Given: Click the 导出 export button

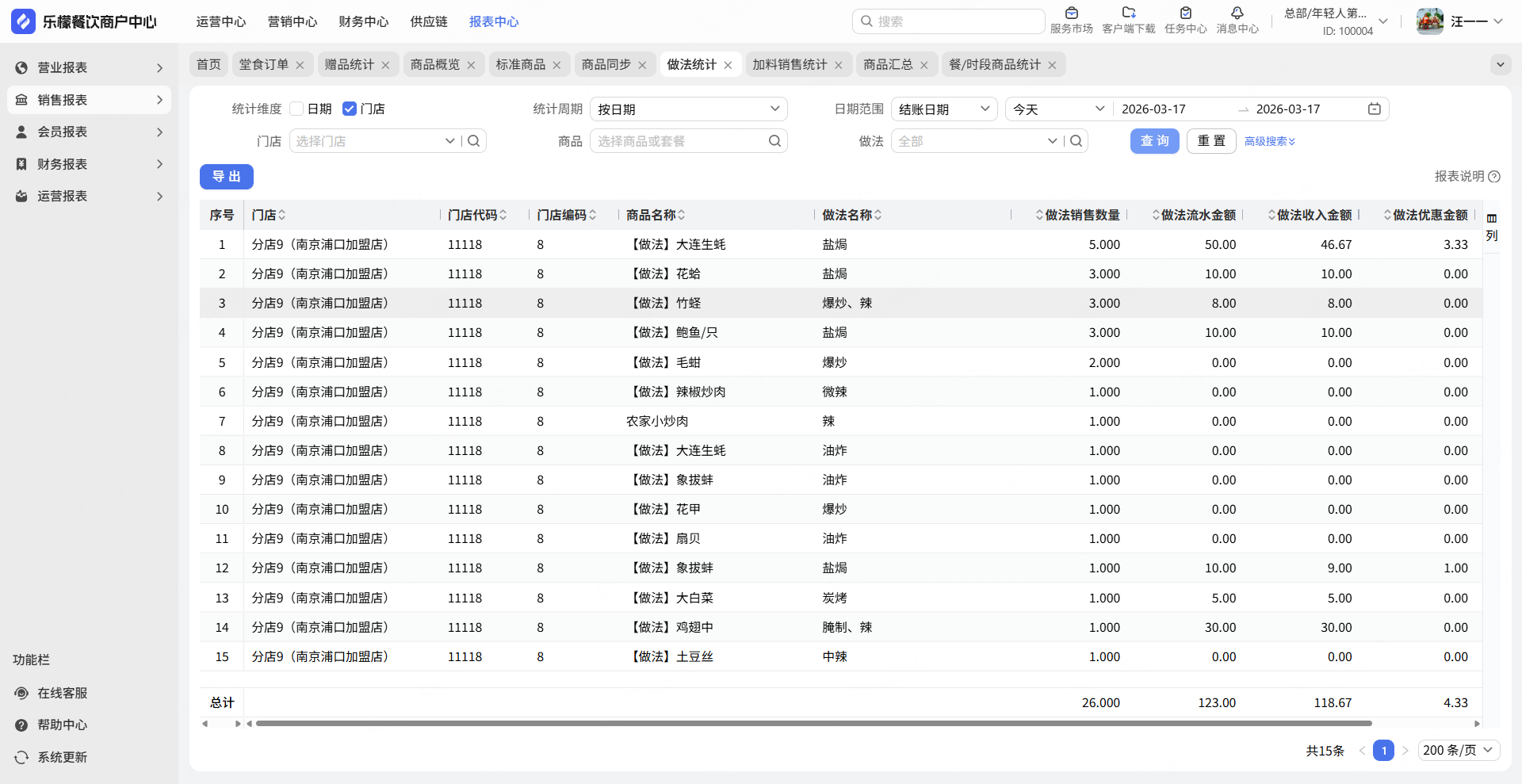Looking at the screenshot, I should pyautogui.click(x=226, y=177).
